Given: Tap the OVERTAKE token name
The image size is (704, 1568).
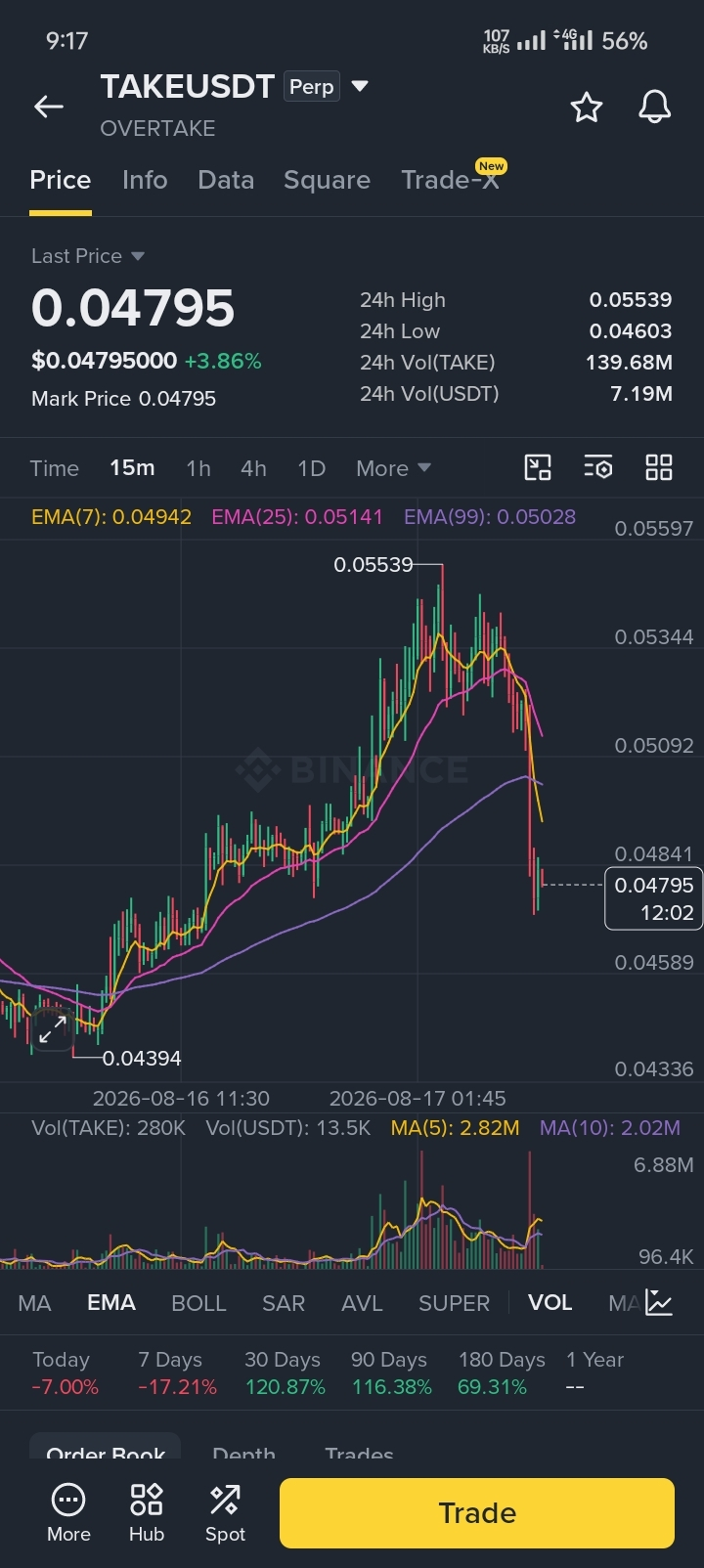Looking at the screenshot, I should point(157,128).
